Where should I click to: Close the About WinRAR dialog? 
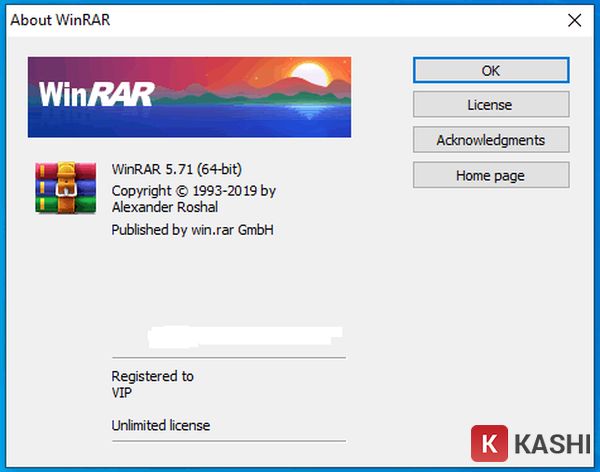click(x=574, y=20)
